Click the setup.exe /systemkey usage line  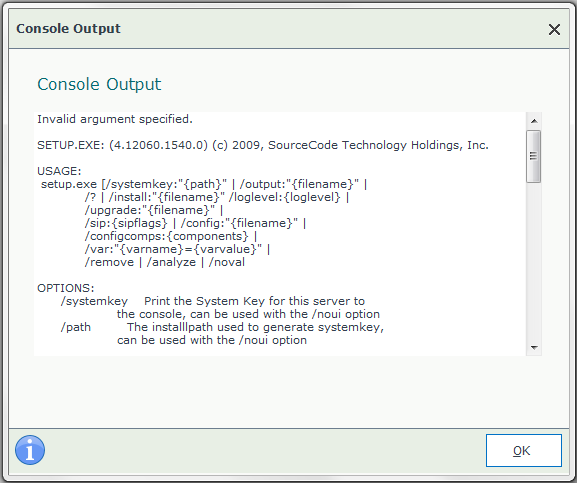(204, 184)
